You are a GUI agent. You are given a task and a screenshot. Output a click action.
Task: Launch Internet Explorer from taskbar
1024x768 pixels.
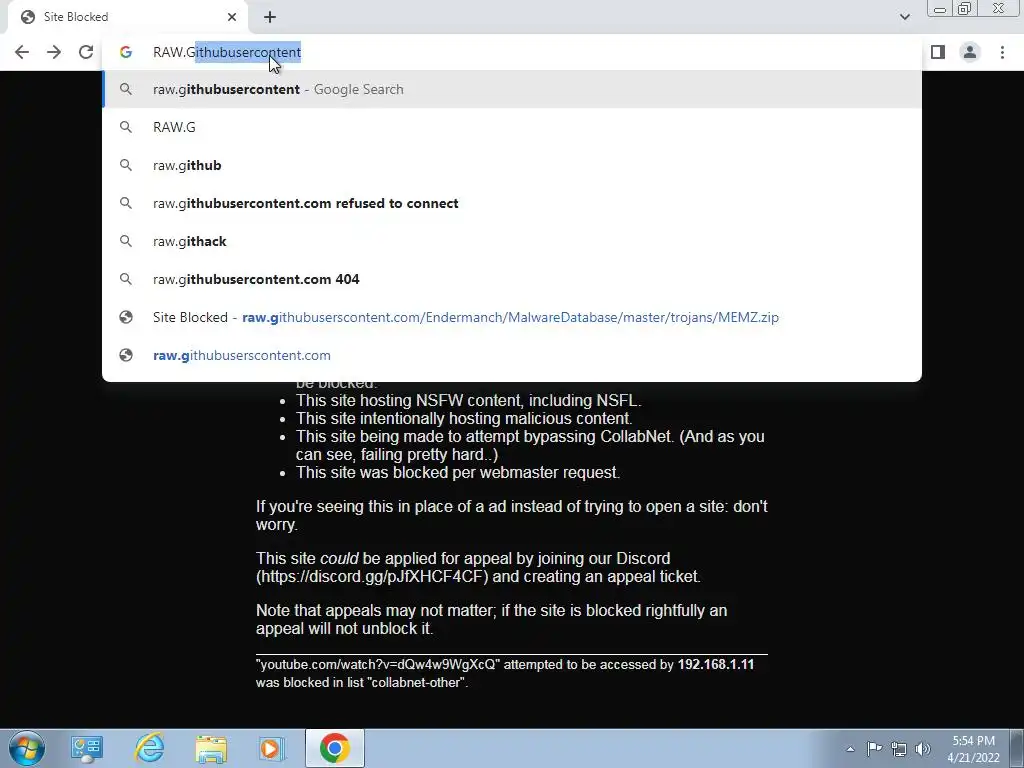(149, 748)
